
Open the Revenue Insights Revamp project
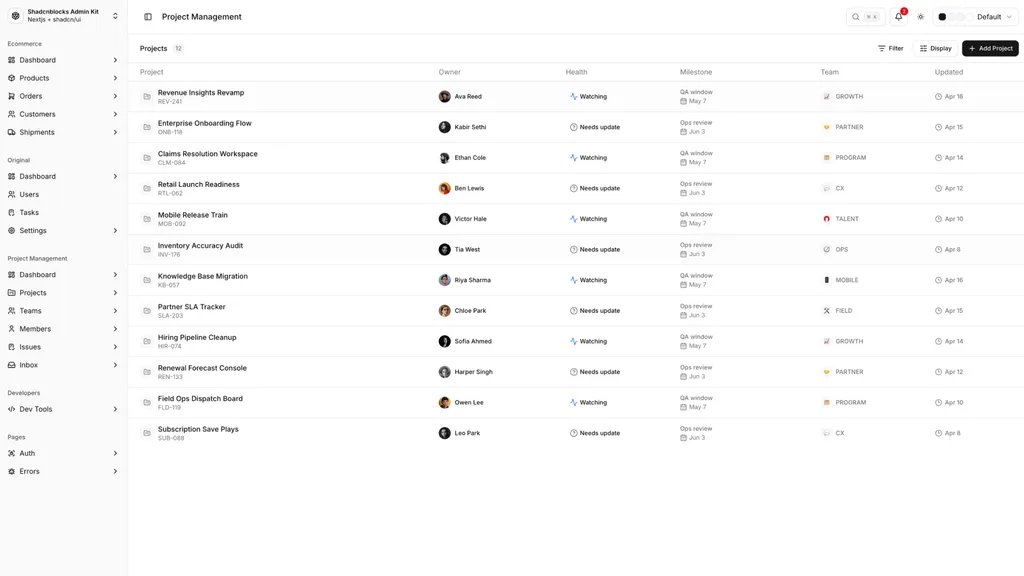[200, 93]
